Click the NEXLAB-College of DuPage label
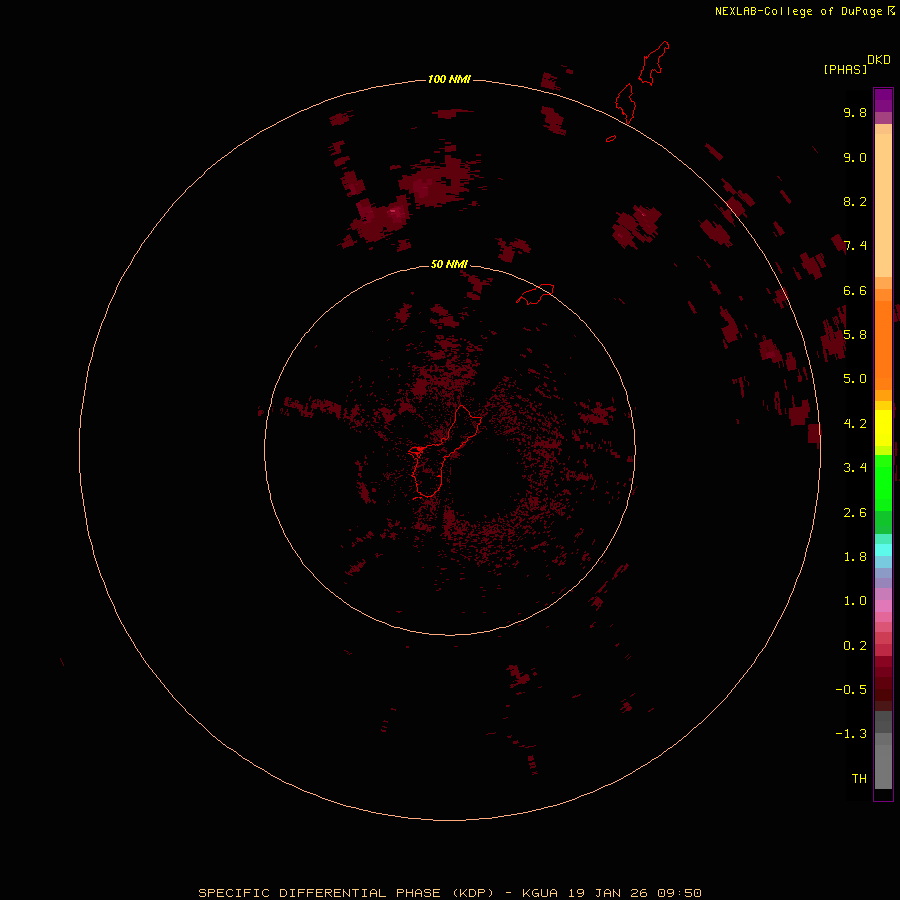 [798, 11]
